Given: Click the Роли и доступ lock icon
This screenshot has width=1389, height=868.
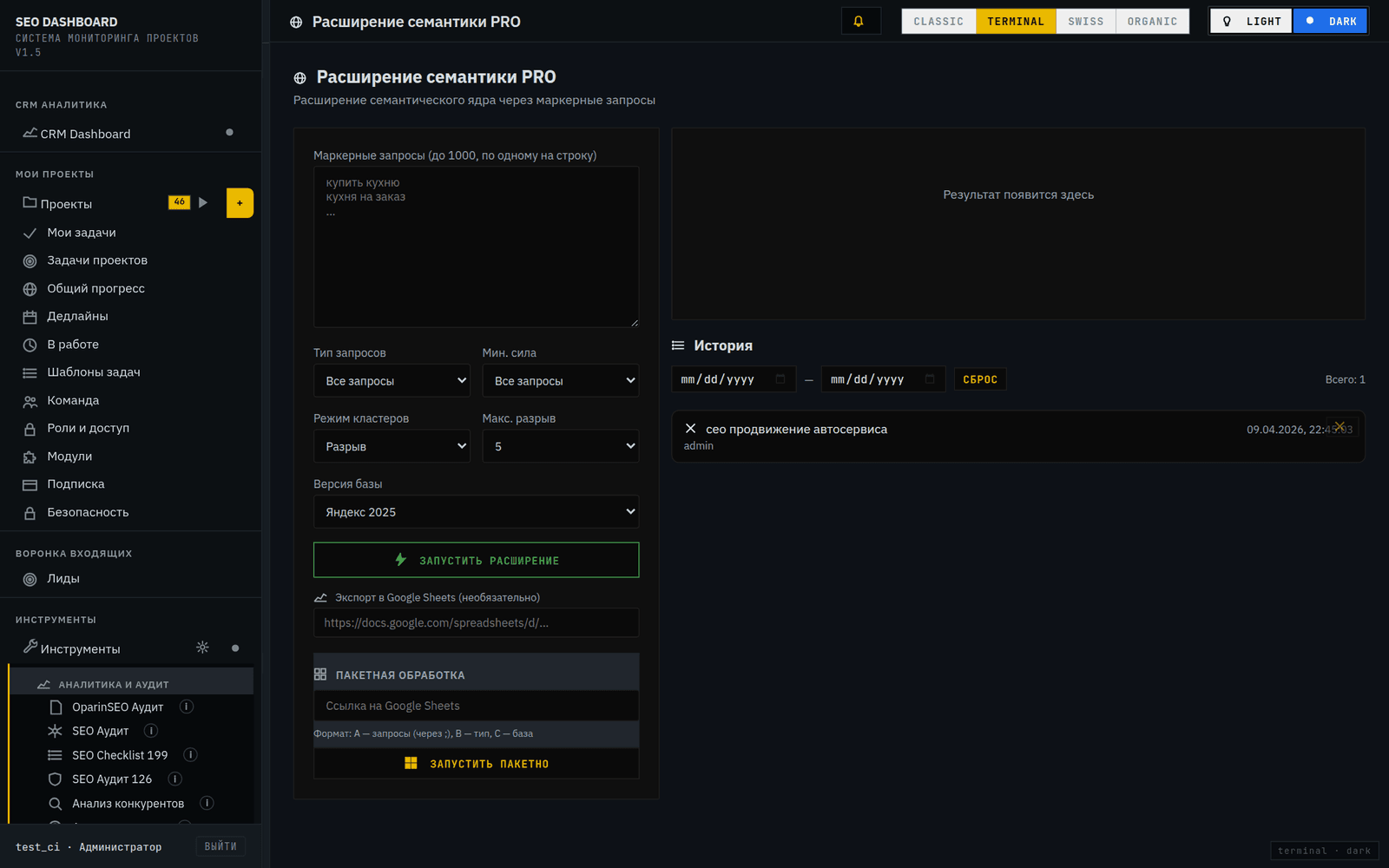Looking at the screenshot, I should [x=30, y=429].
